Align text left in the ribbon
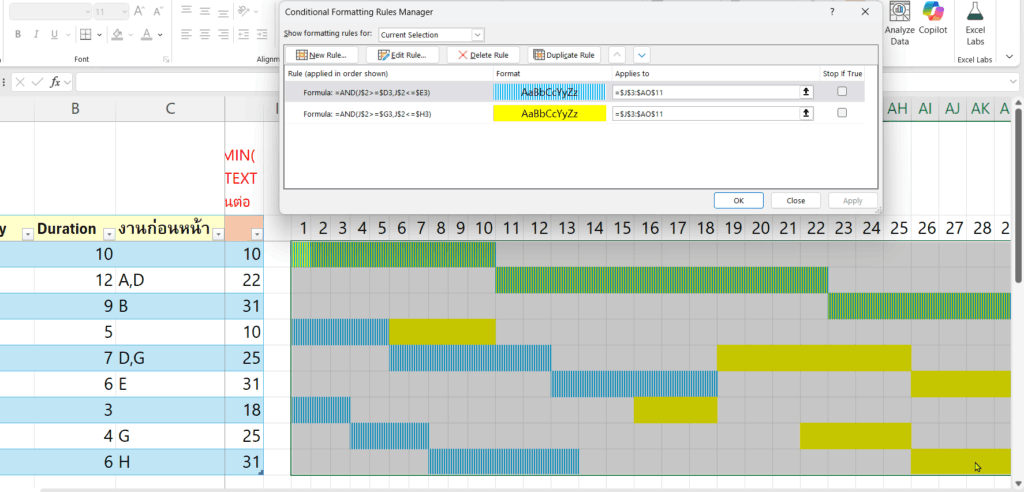Viewport: 1024px width, 492px height. pos(187,34)
